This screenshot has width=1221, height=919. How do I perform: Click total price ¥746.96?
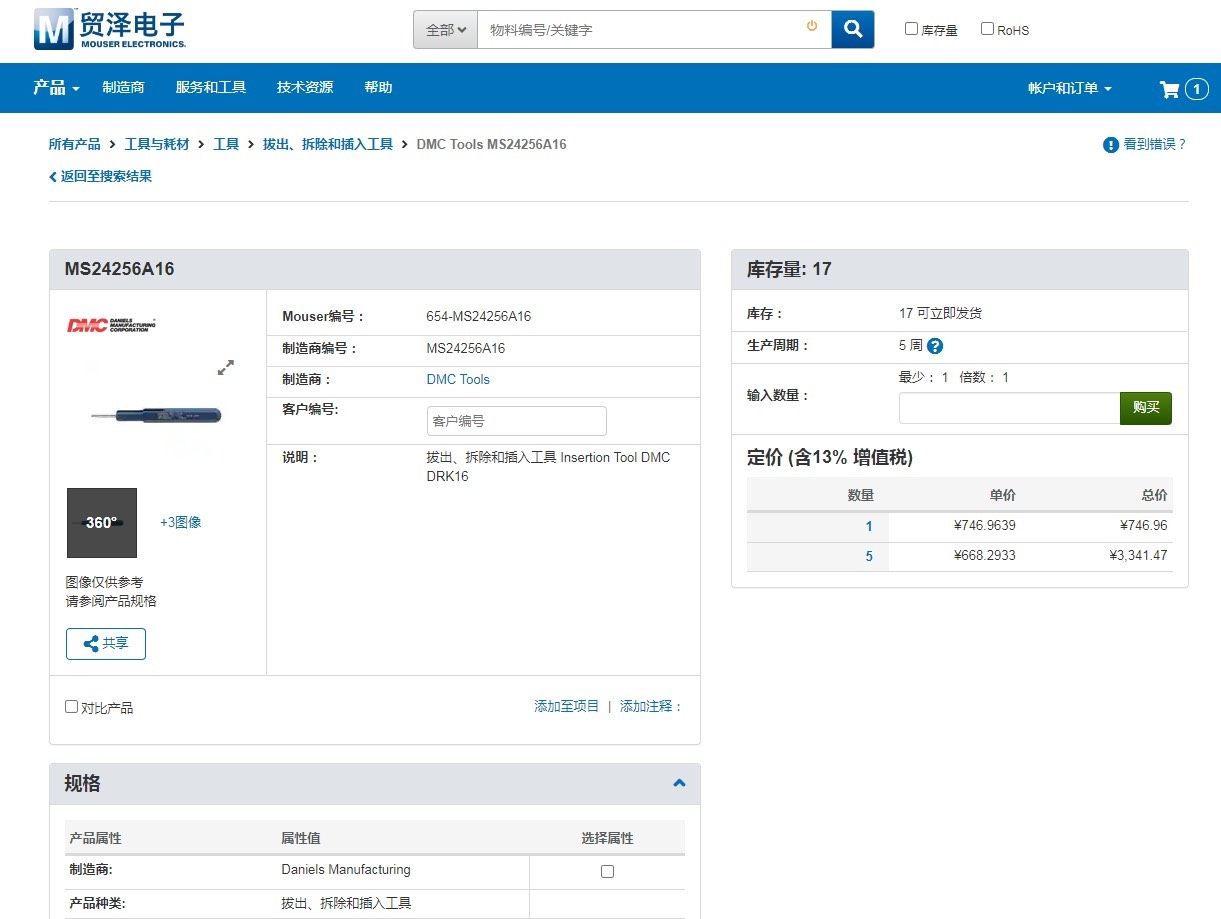tap(1144, 526)
